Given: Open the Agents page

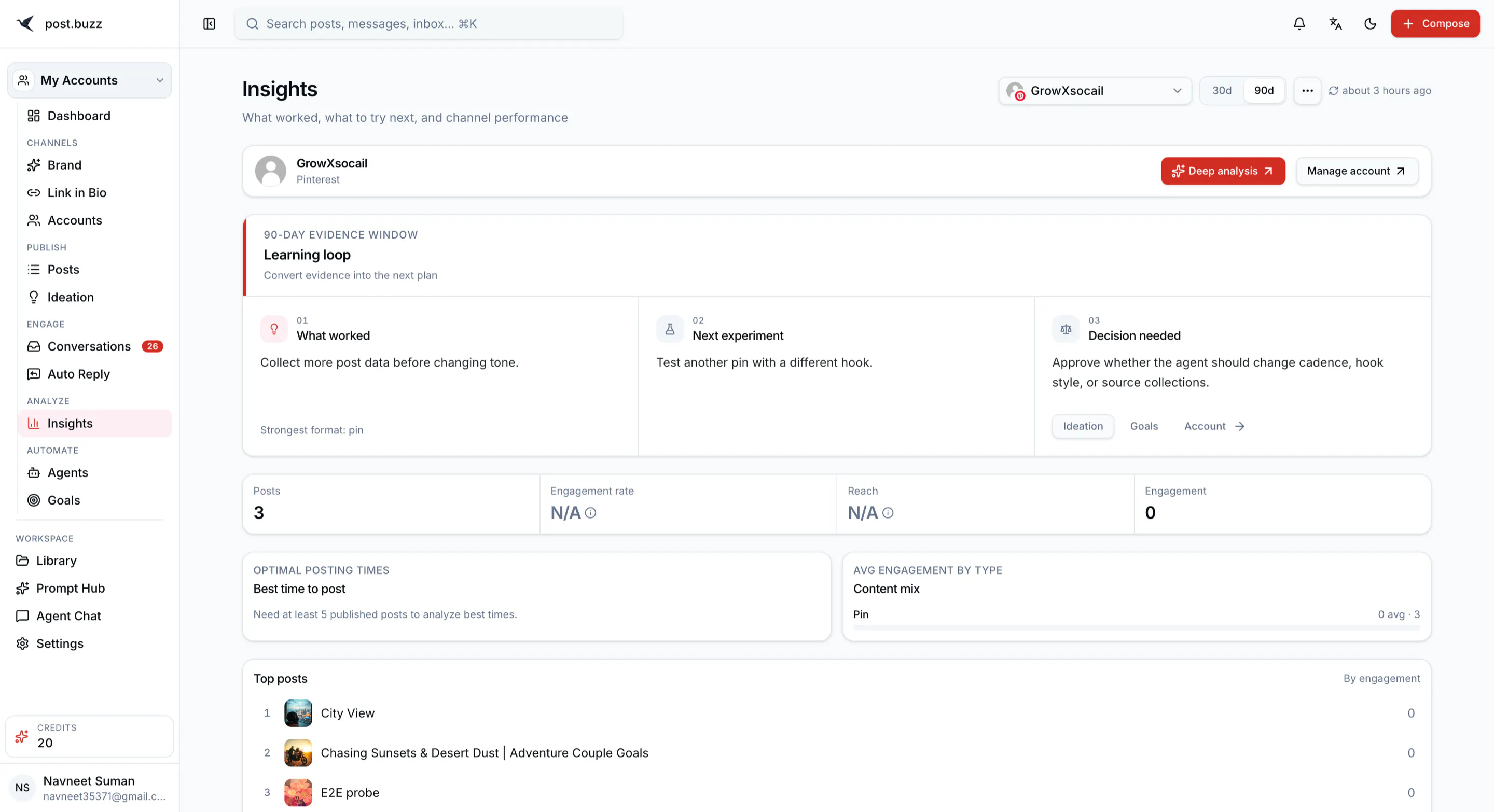Looking at the screenshot, I should [95, 473].
